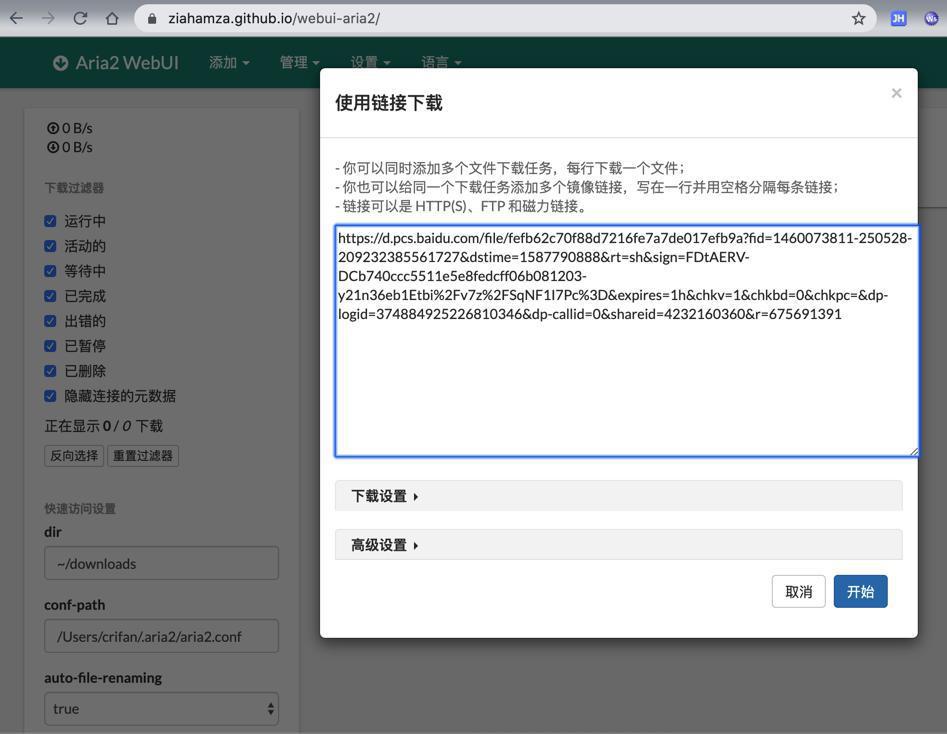Open the purple Ws extension icon
Viewport: 947px width, 734px height.
pyautogui.click(x=931, y=19)
